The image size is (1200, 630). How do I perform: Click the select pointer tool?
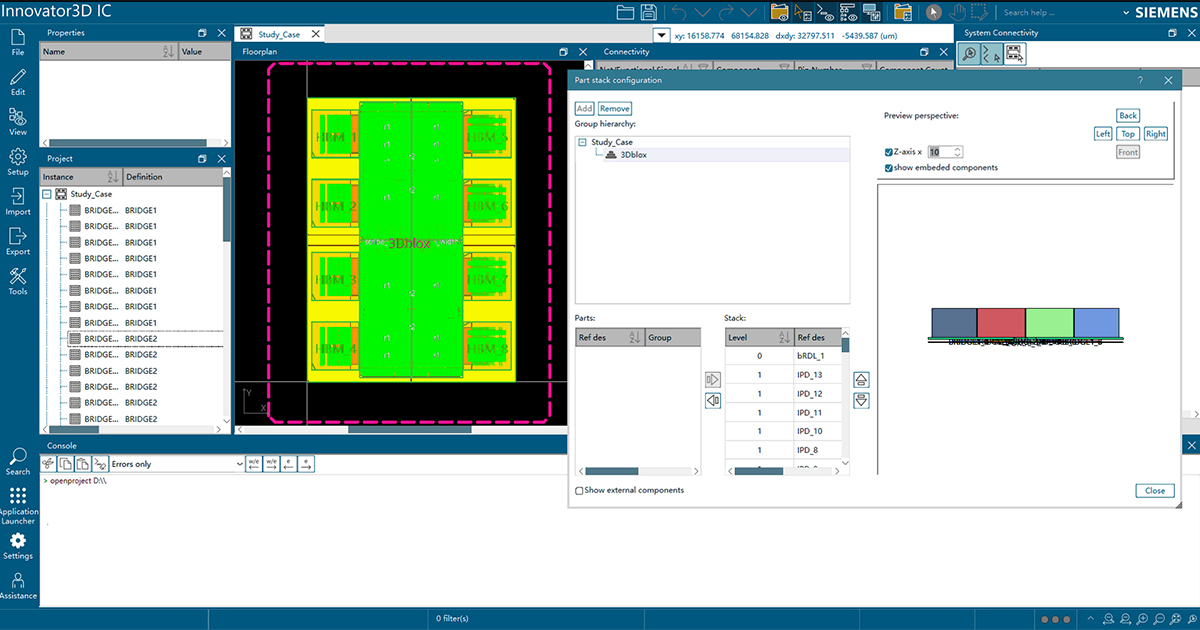933,12
